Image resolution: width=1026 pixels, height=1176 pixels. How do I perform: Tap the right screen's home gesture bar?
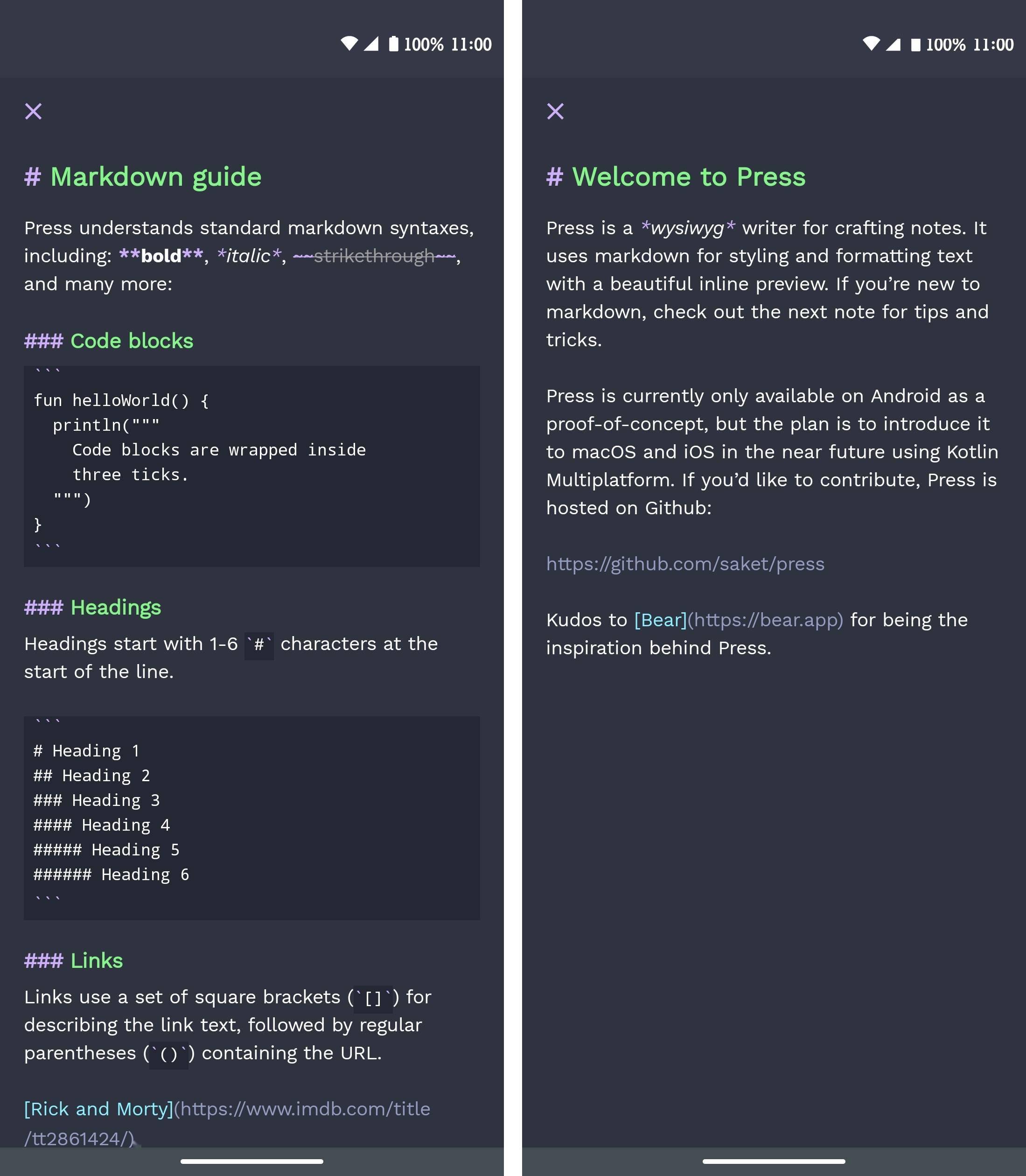pyautogui.click(x=774, y=1162)
